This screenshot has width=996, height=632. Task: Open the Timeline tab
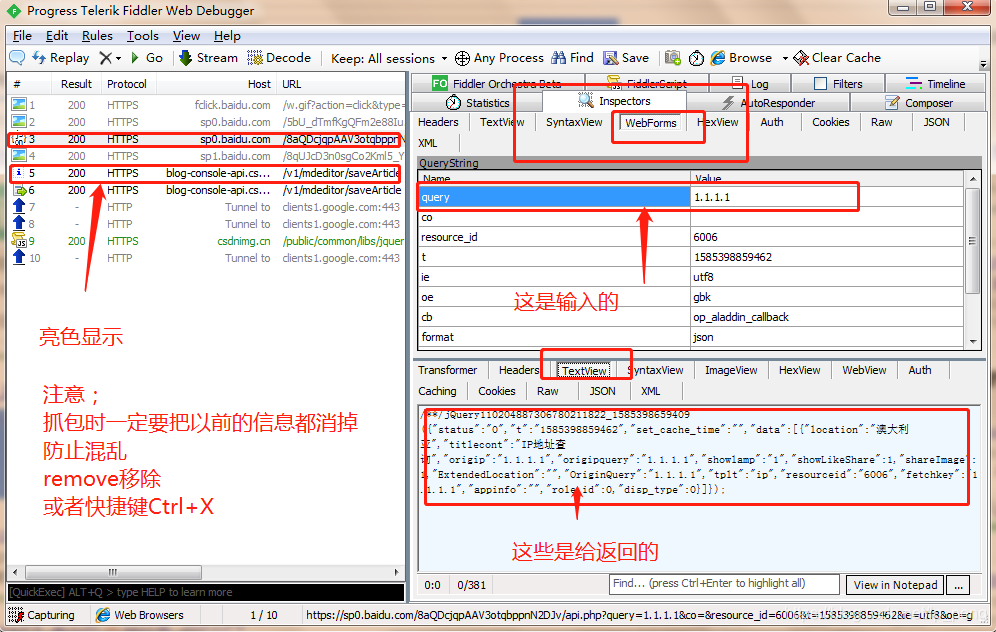pyautogui.click(x=936, y=84)
